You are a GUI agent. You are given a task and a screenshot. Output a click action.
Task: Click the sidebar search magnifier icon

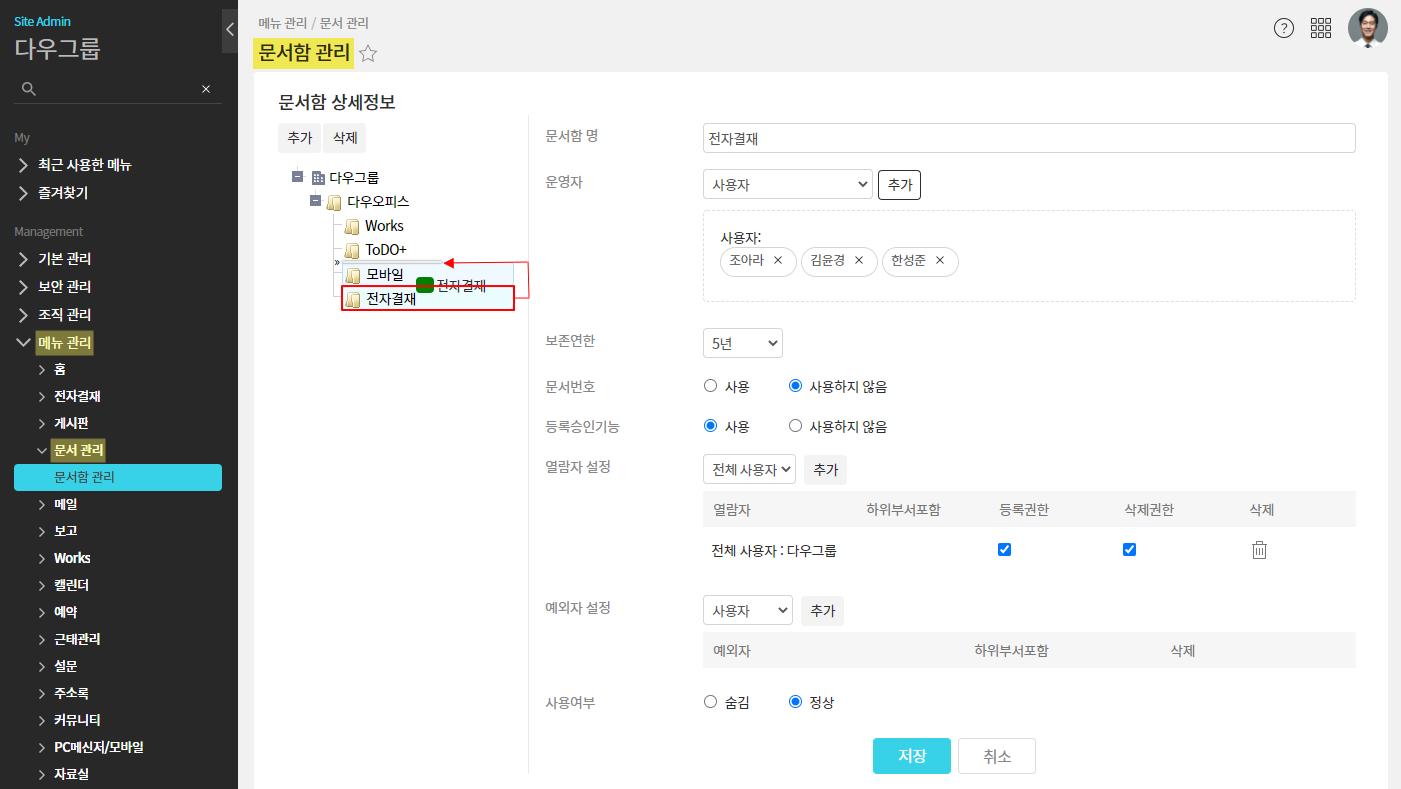pyautogui.click(x=29, y=89)
